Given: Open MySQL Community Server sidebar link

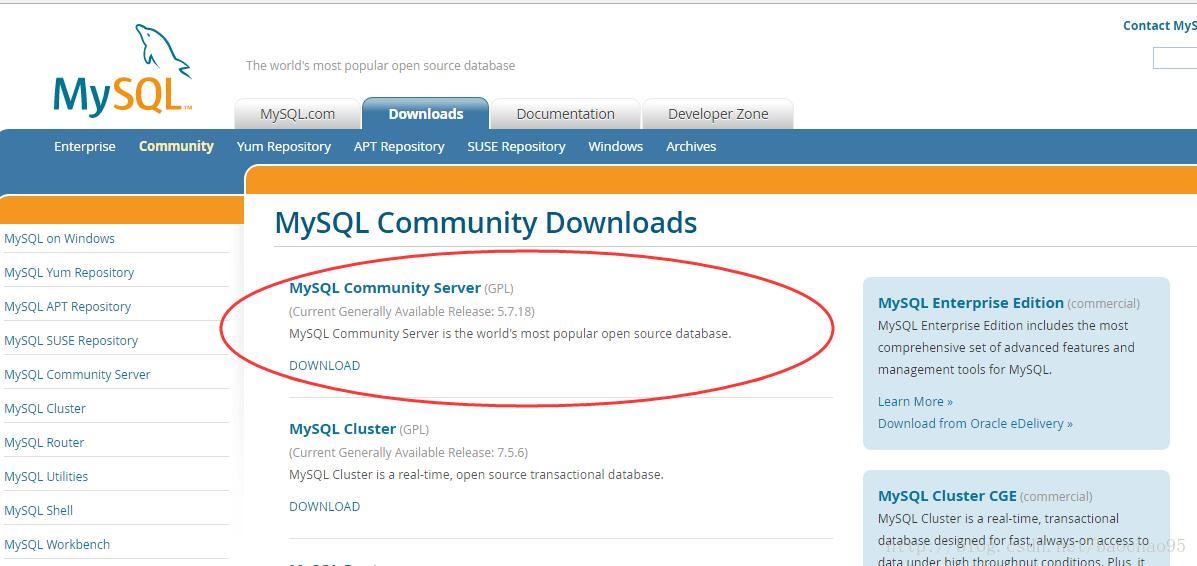Looking at the screenshot, I should coord(77,374).
